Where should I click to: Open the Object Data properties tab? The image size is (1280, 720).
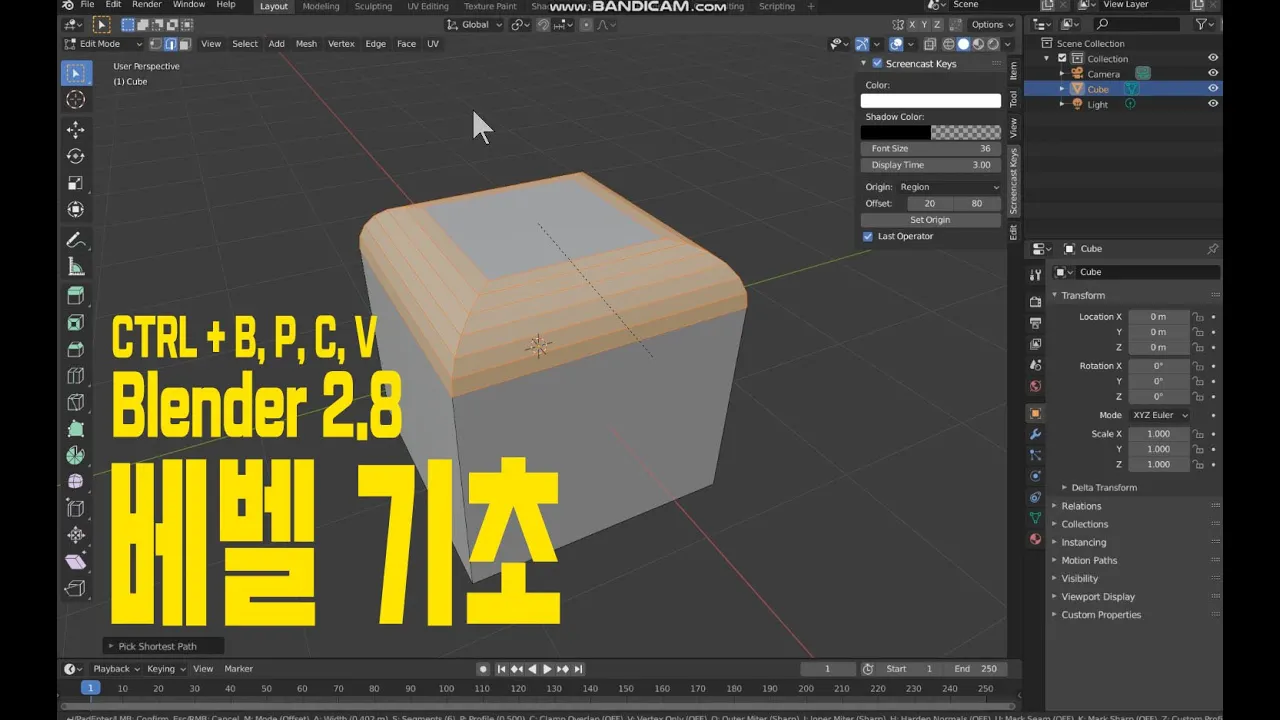(x=1035, y=518)
